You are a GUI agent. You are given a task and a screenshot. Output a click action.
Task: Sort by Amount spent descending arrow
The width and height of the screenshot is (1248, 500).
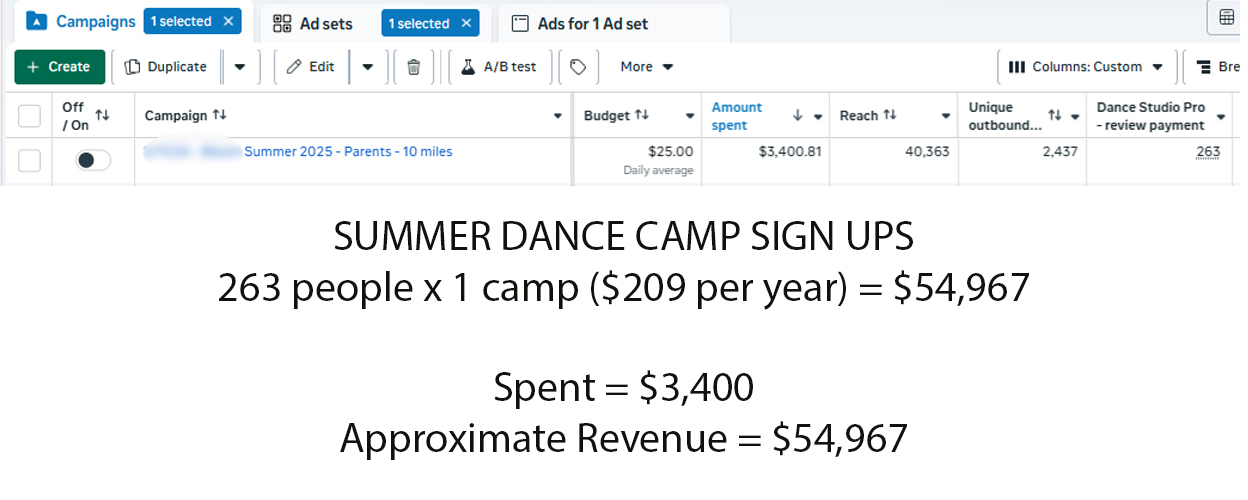point(797,116)
